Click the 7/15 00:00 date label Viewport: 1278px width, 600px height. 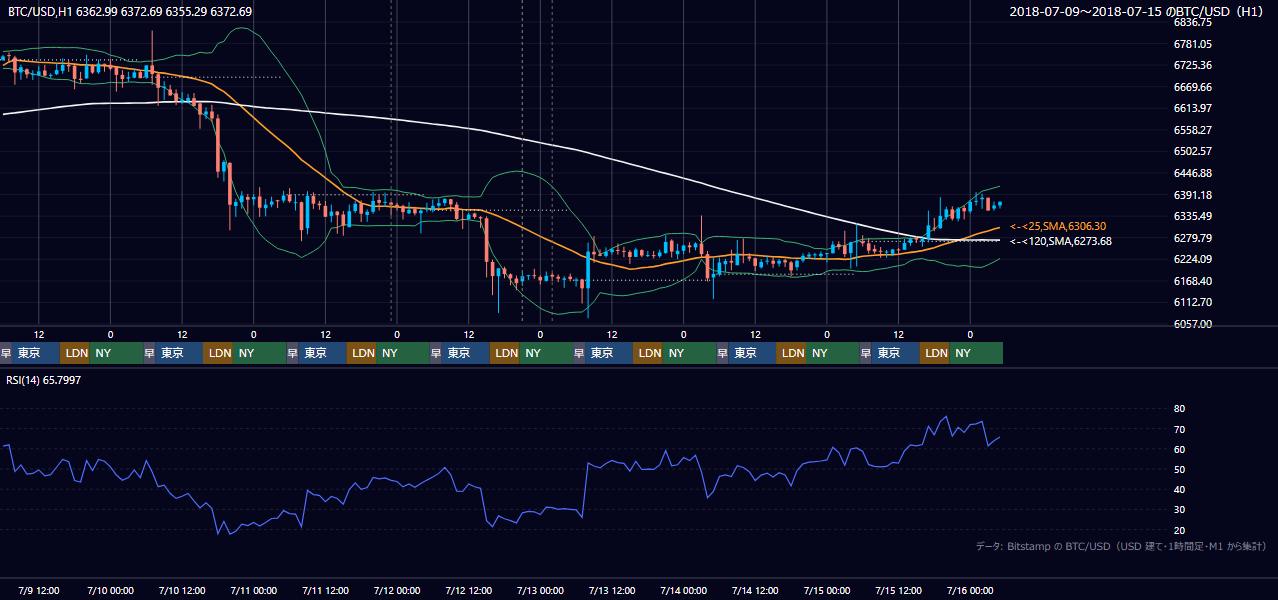(827, 590)
